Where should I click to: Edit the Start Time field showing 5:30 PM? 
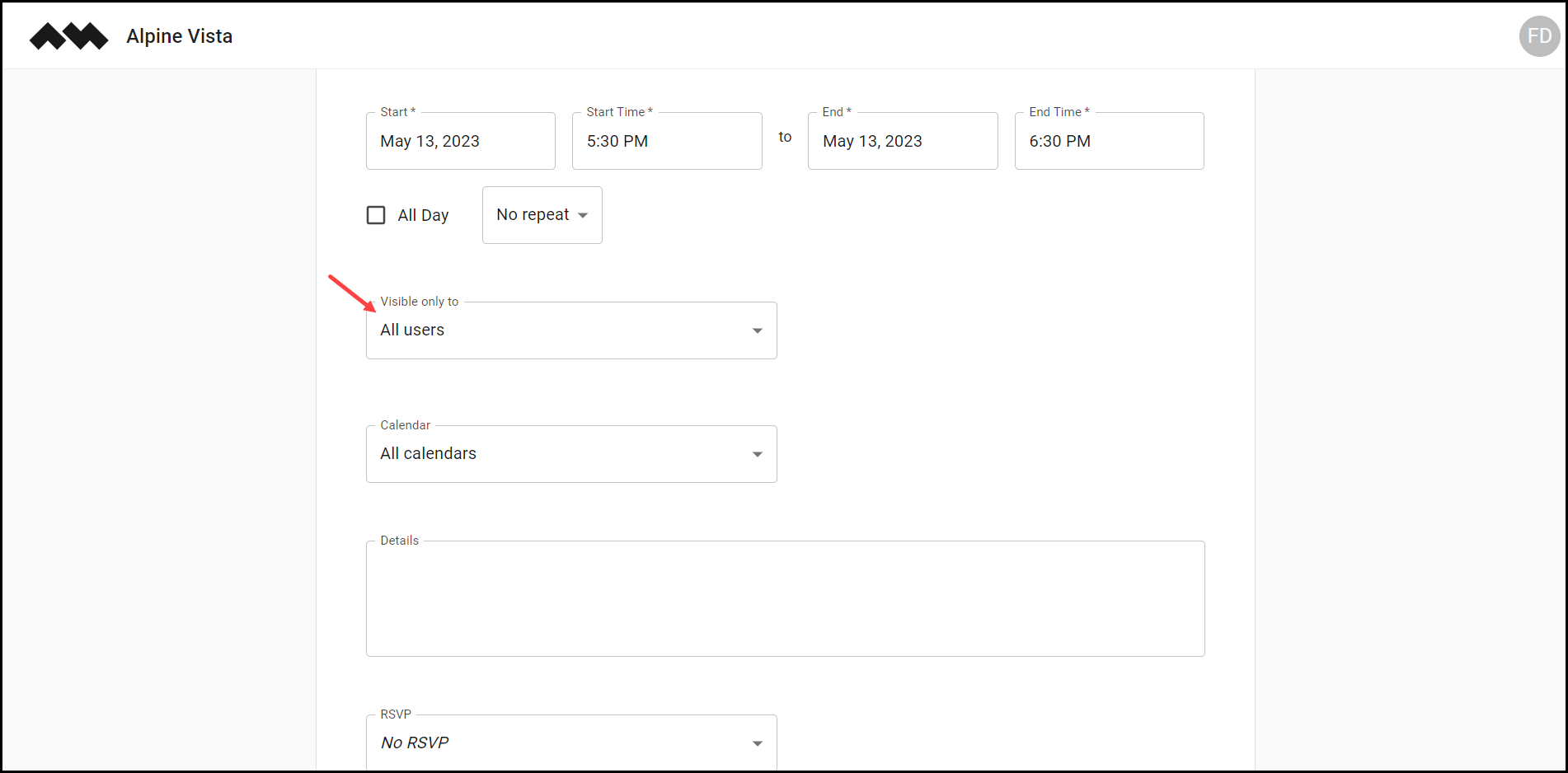click(x=667, y=141)
